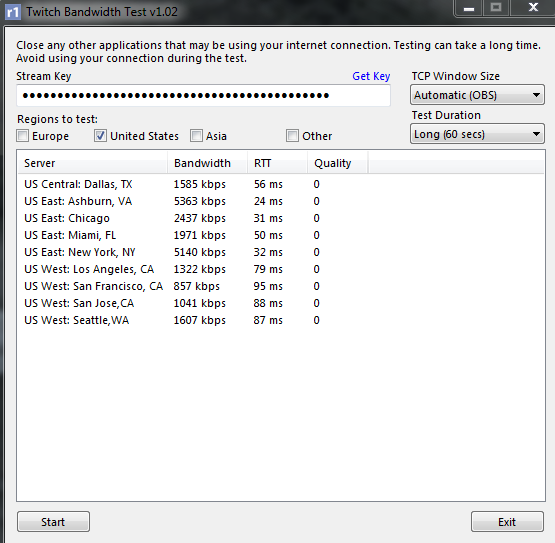
Task: Click the Get Key link
Action: pyautogui.click(x=371, y=76)
